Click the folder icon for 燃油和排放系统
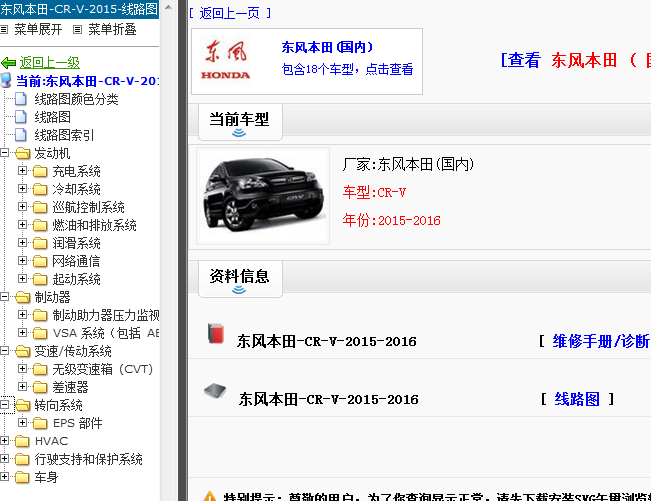651x501 pixels. (40, 225)
